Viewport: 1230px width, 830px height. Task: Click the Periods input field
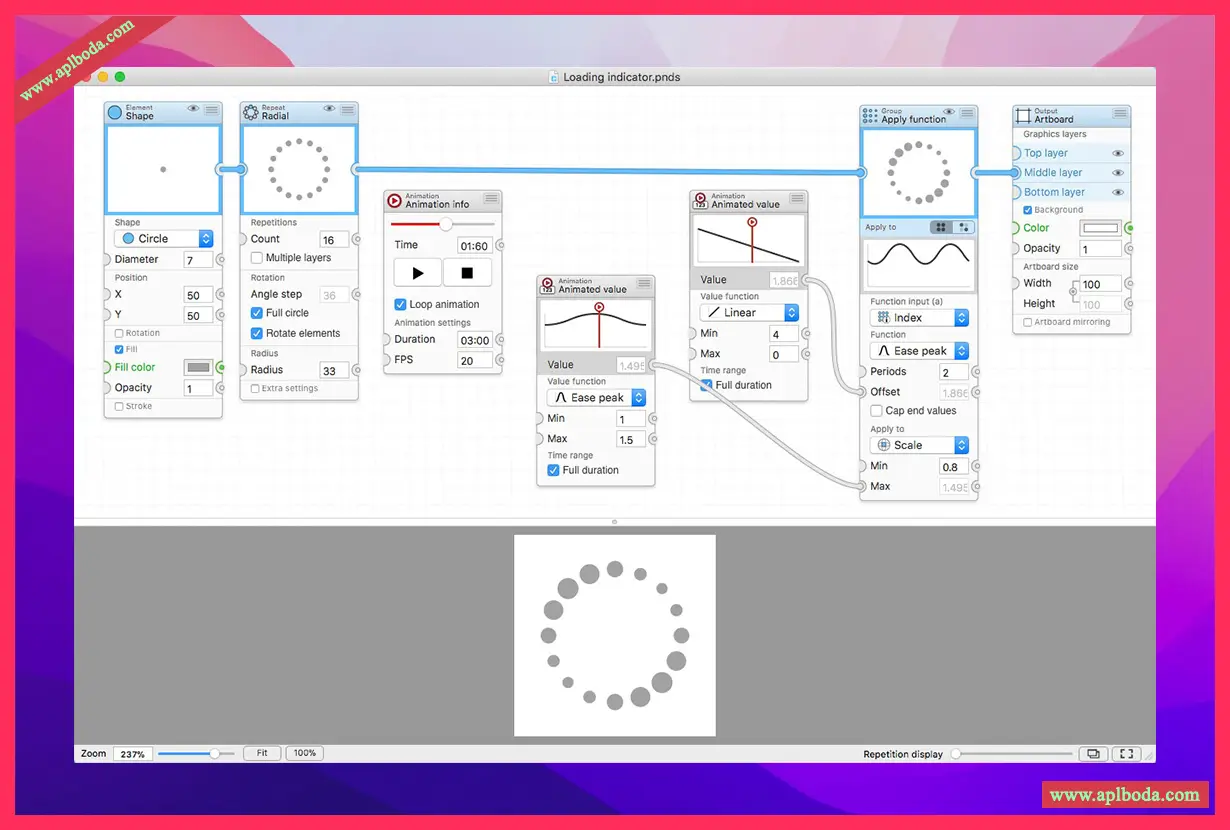click(954, 372)
